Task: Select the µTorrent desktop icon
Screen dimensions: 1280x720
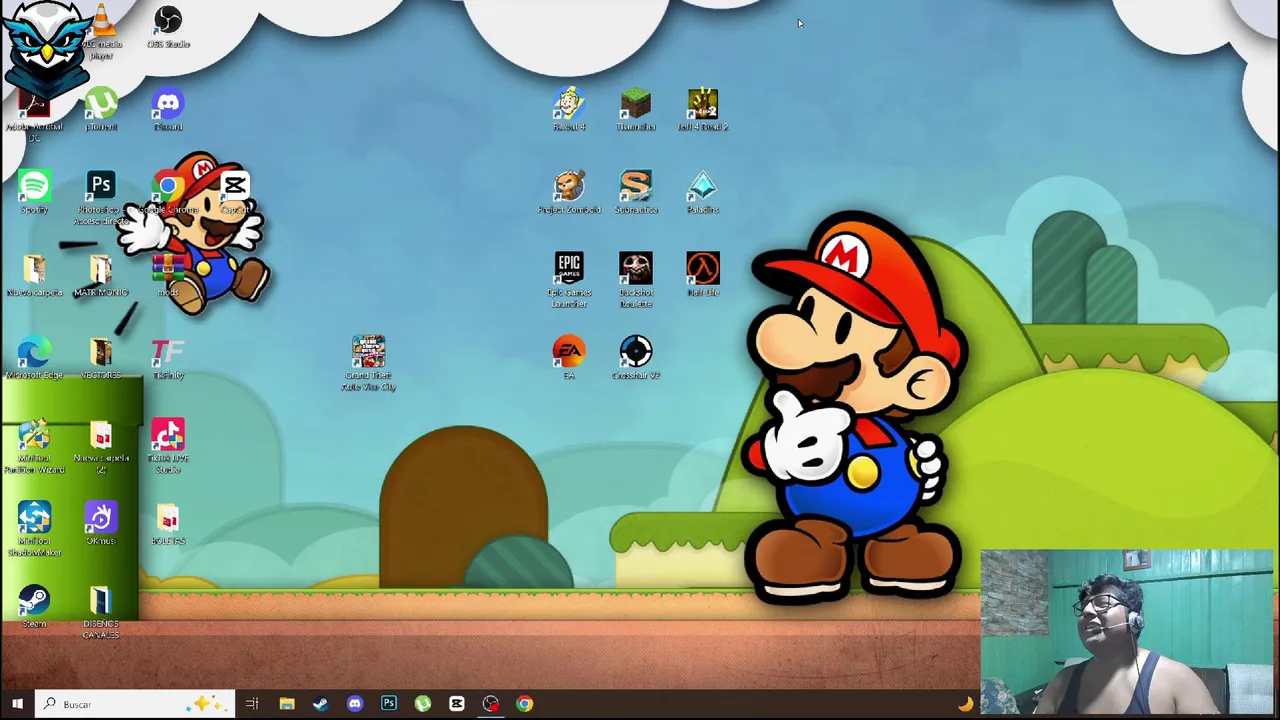Action: pyautogui.click(x=101, y=104)
